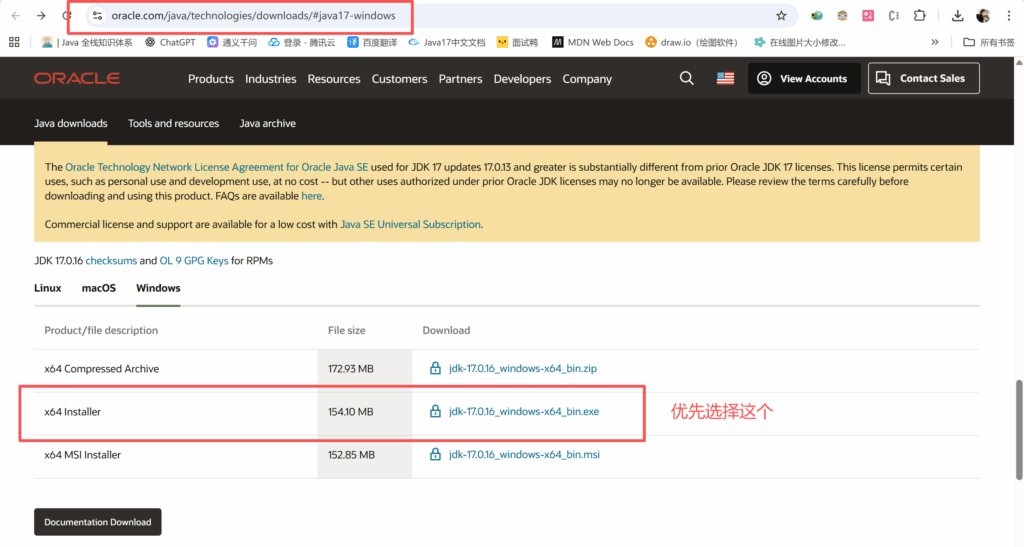Open the Customers menu
Screen dimensions: 1024x547
coord(399,79)
